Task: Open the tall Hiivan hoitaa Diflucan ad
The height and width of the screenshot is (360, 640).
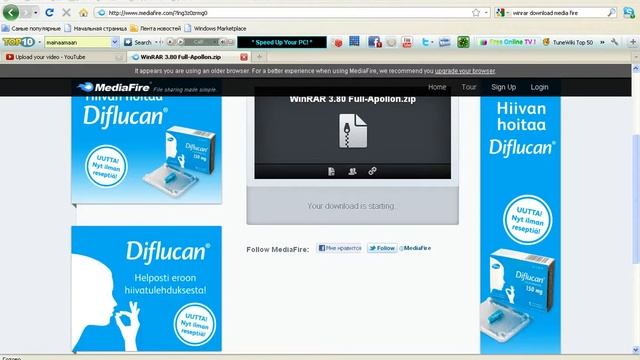Action: pos(520,225)
